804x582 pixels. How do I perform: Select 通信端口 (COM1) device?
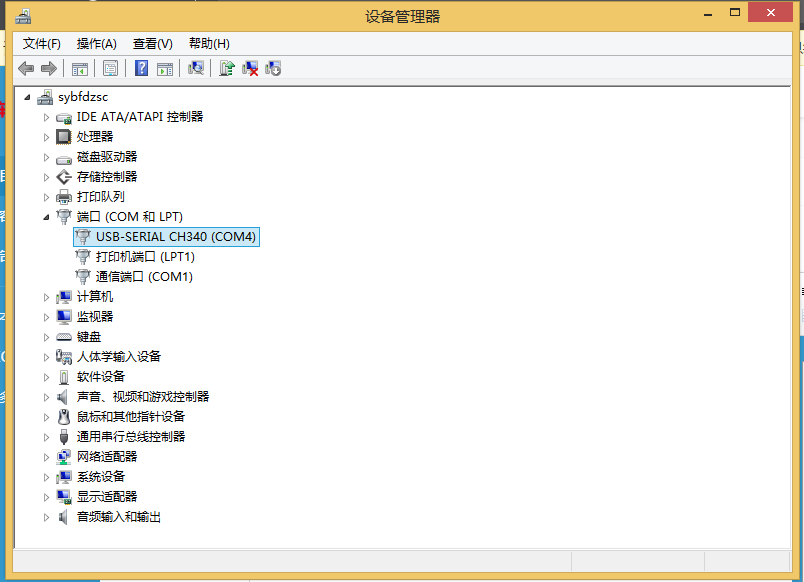click(144, 277)
